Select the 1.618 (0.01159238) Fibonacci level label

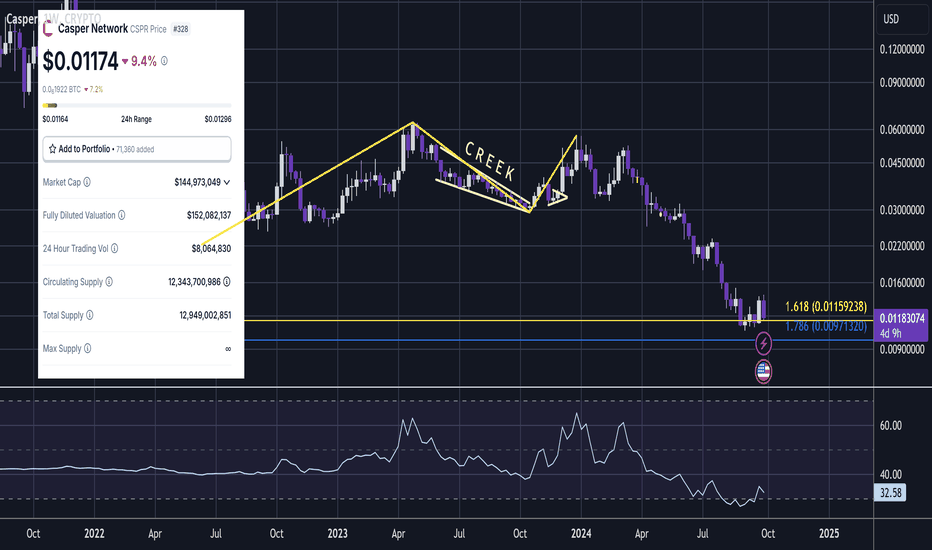click(x=826, y=307)
